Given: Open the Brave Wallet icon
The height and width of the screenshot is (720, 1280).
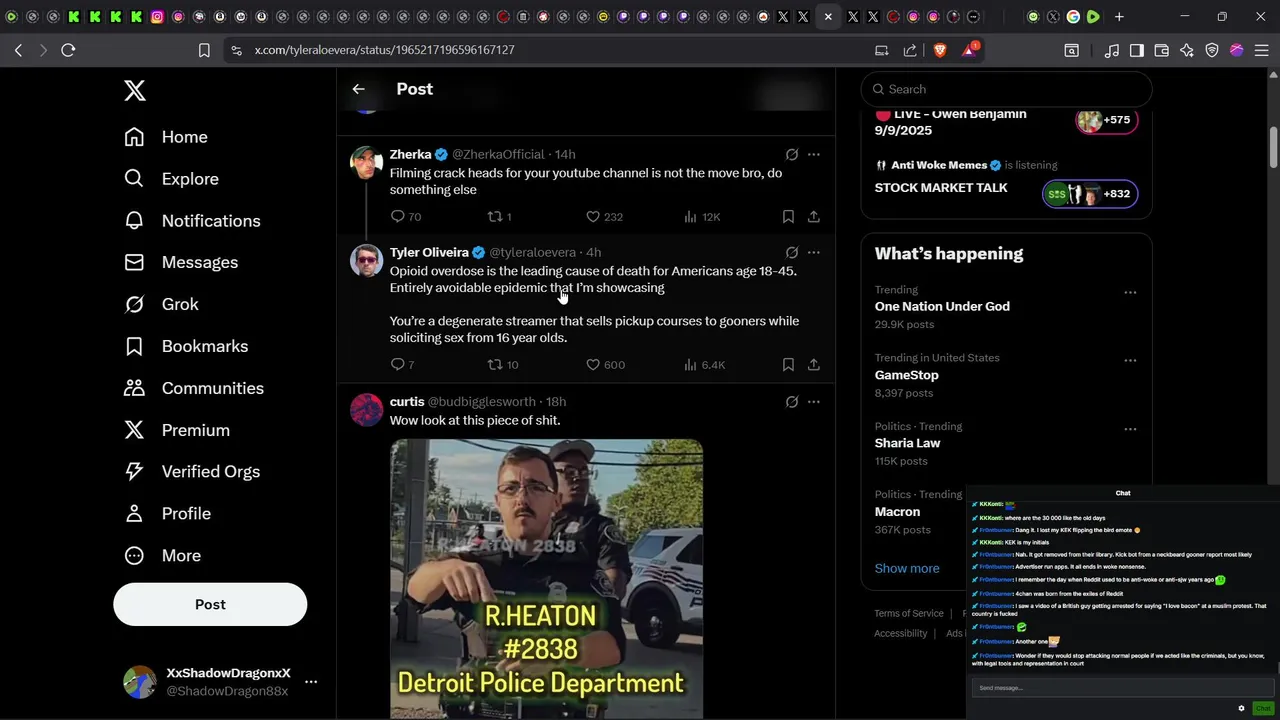Looking at the screenshot, I should pyautogui.click(x=1162, y=50).
